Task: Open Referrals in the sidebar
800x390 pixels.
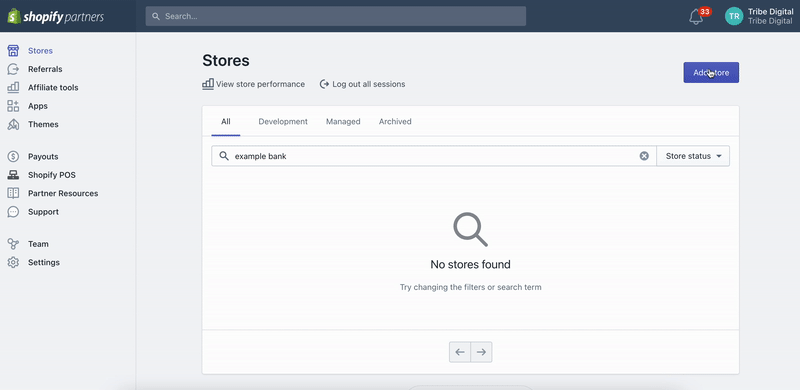Action: click(45, 69)
